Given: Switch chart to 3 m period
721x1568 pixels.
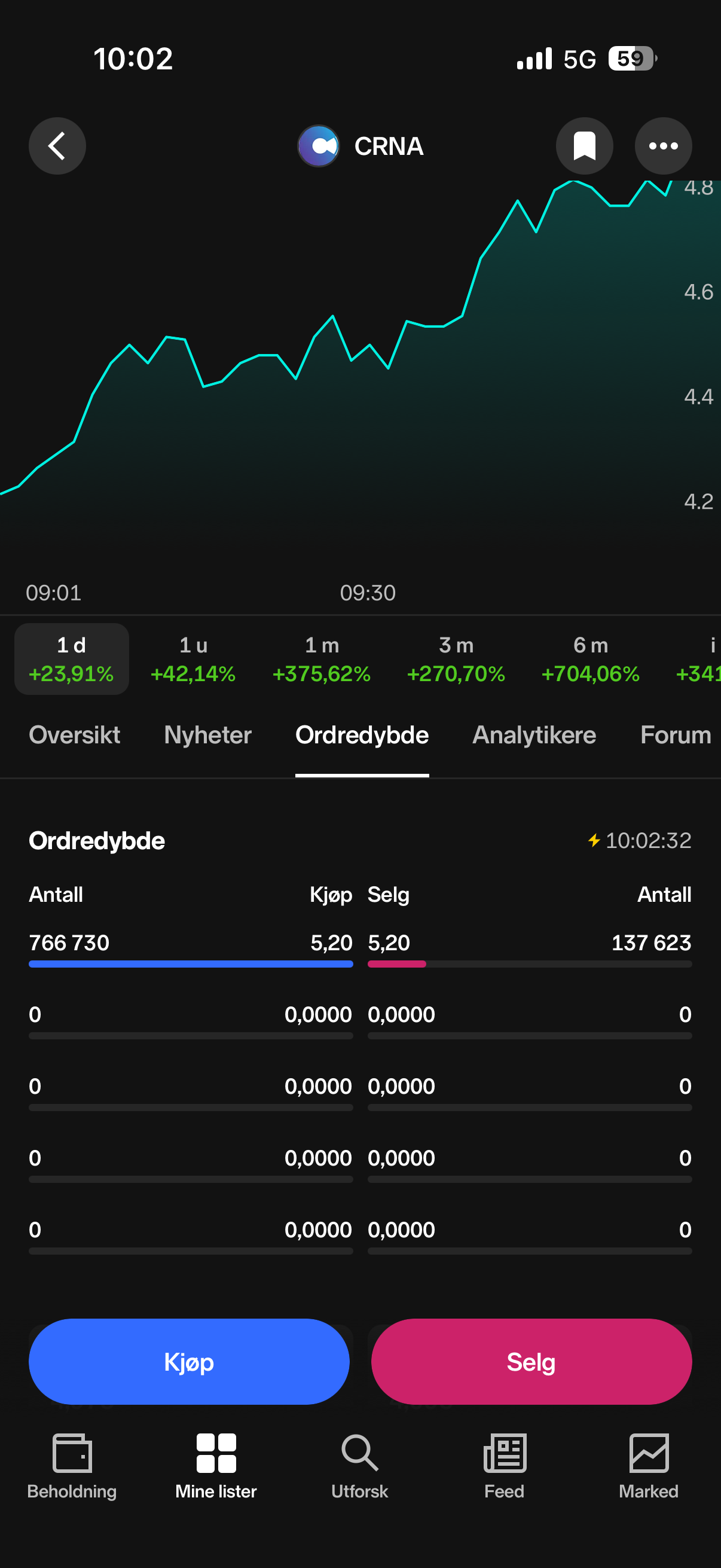Looking at the screenshot, I should pos(456,659).
